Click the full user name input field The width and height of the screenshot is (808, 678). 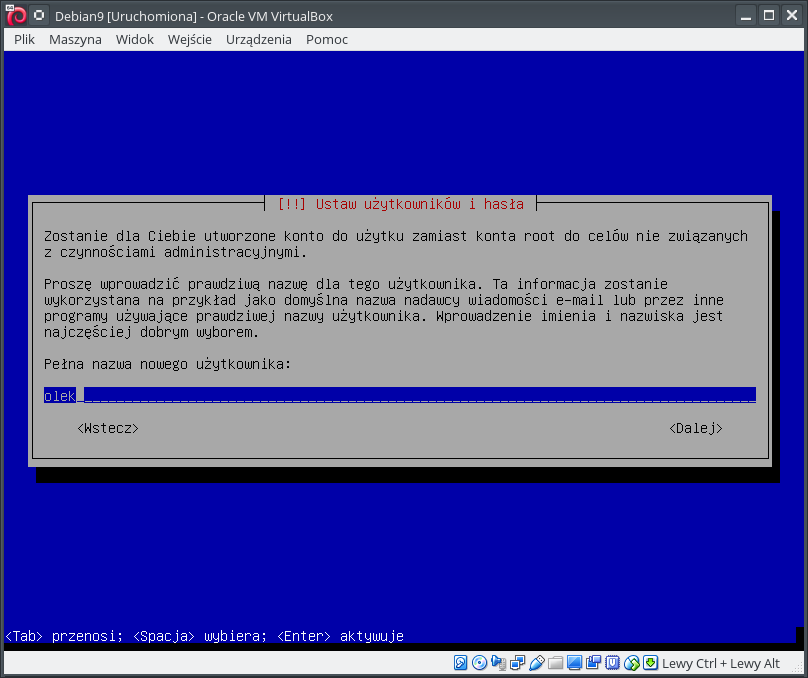tap(399, 395)
